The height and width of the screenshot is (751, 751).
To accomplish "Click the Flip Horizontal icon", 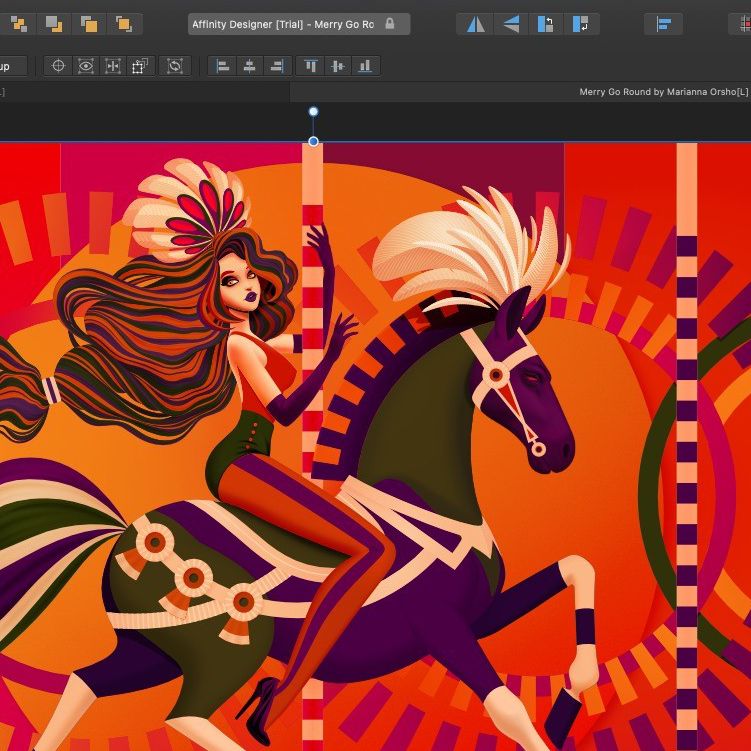I will (x=476, y=23).
